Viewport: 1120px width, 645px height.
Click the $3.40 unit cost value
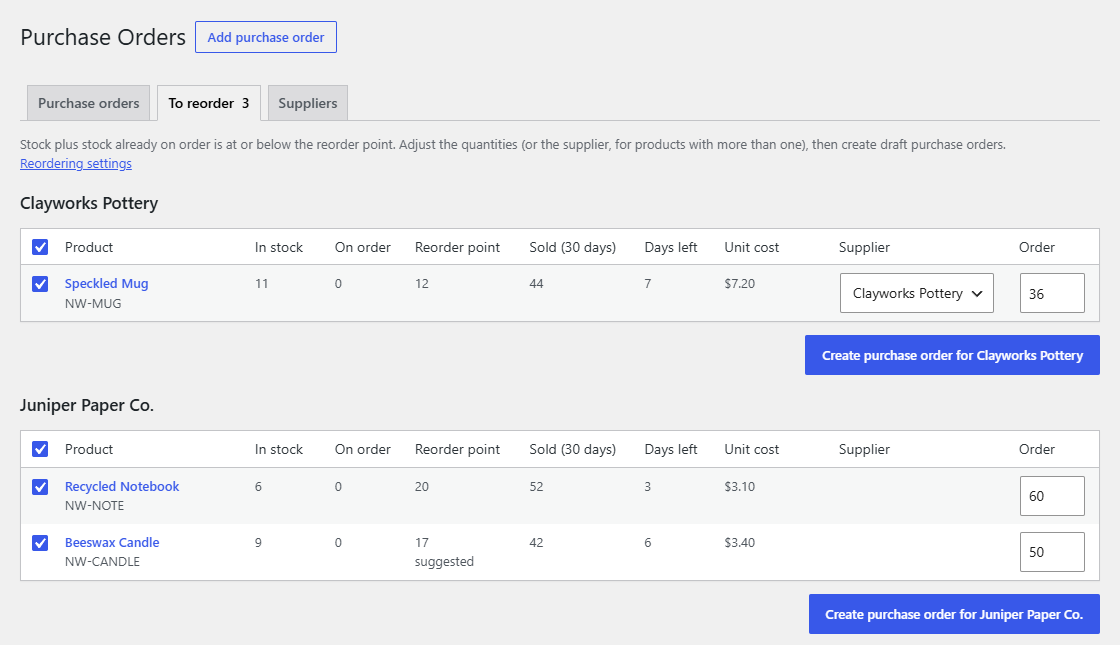pyautogui.click(x=739, y=542)
